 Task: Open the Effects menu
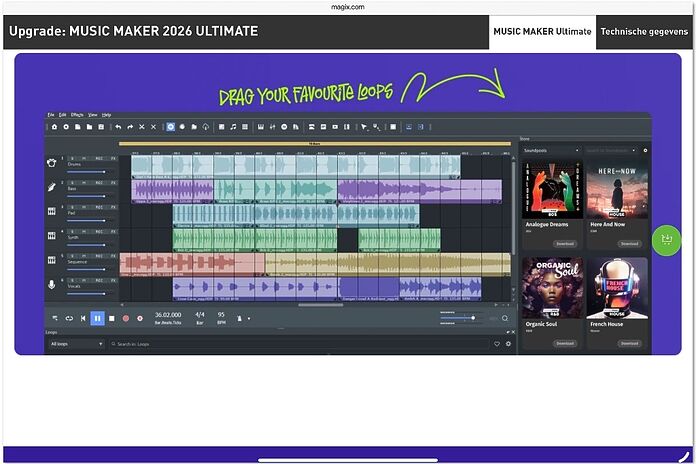(77, 115)
